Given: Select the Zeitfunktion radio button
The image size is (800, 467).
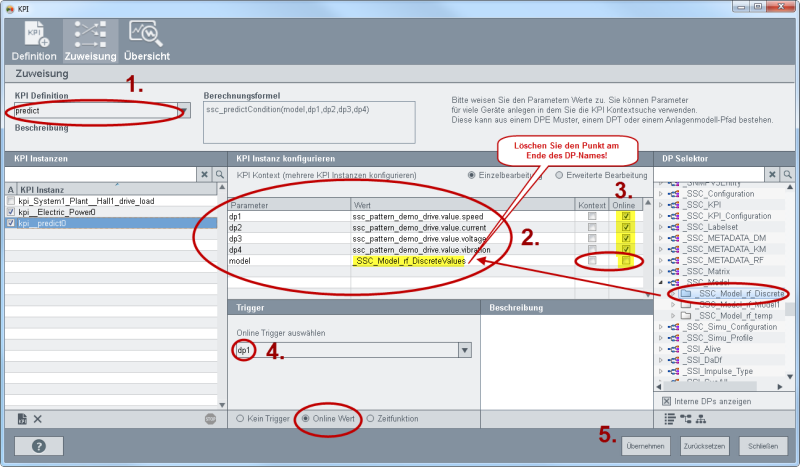Looking at the screenshot, I should click(370, 419).
